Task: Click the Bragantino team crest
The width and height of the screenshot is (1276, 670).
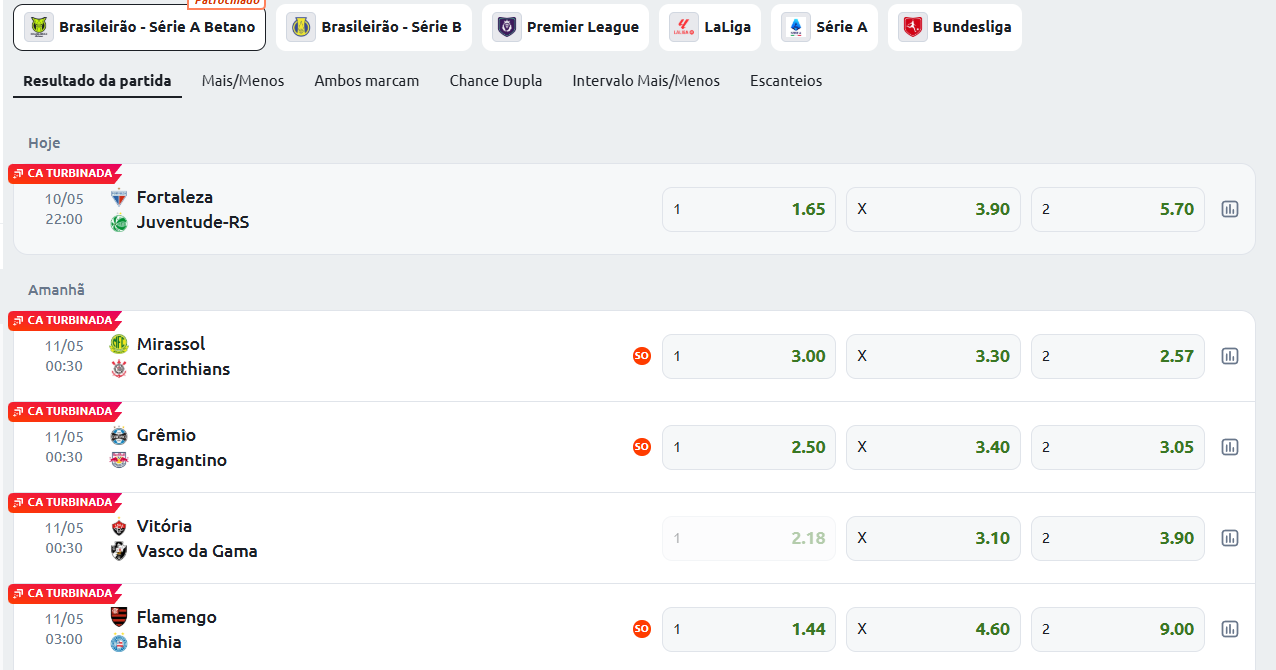Action: [119, 460]
